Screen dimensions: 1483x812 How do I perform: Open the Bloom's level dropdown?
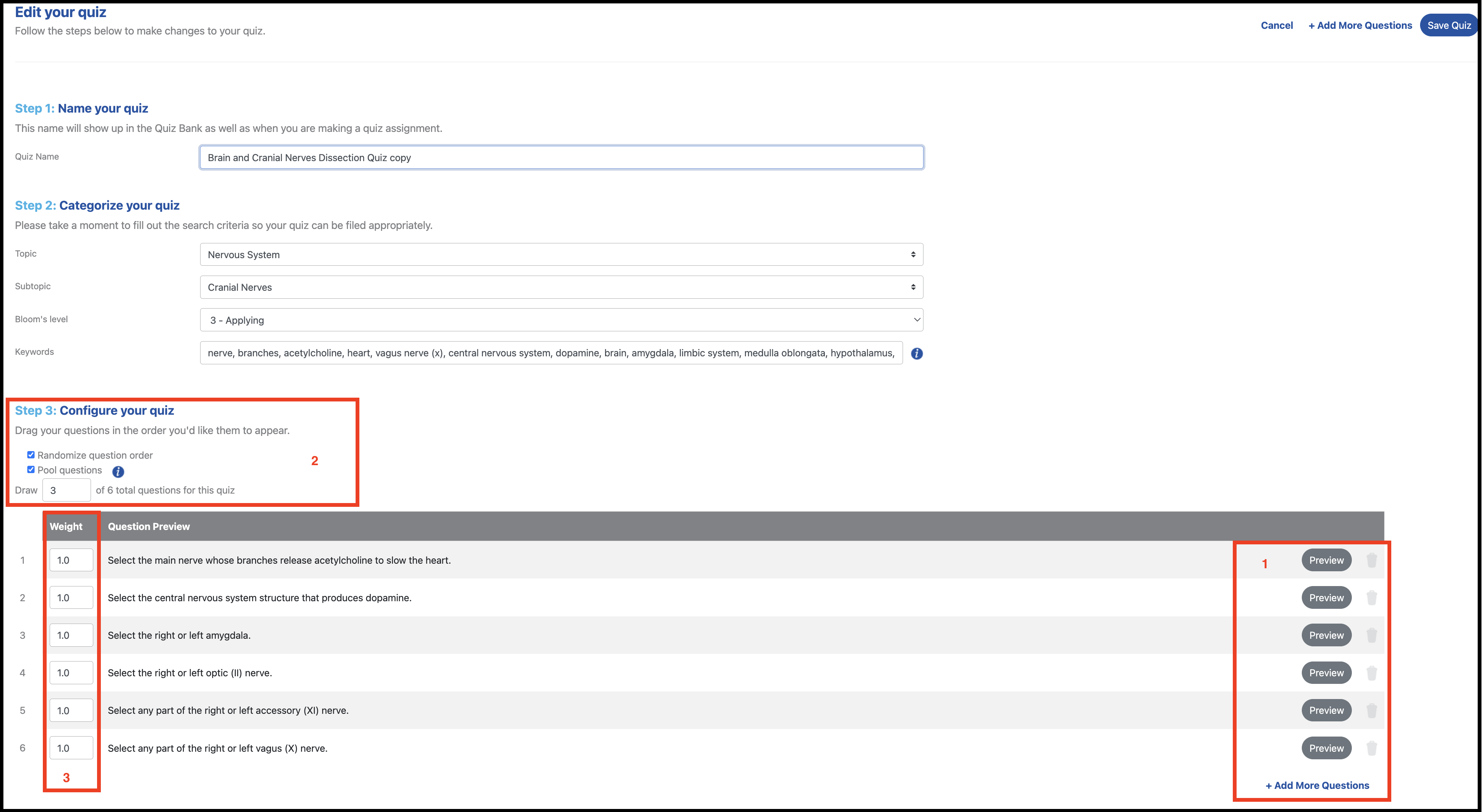(x=561, y=320)
